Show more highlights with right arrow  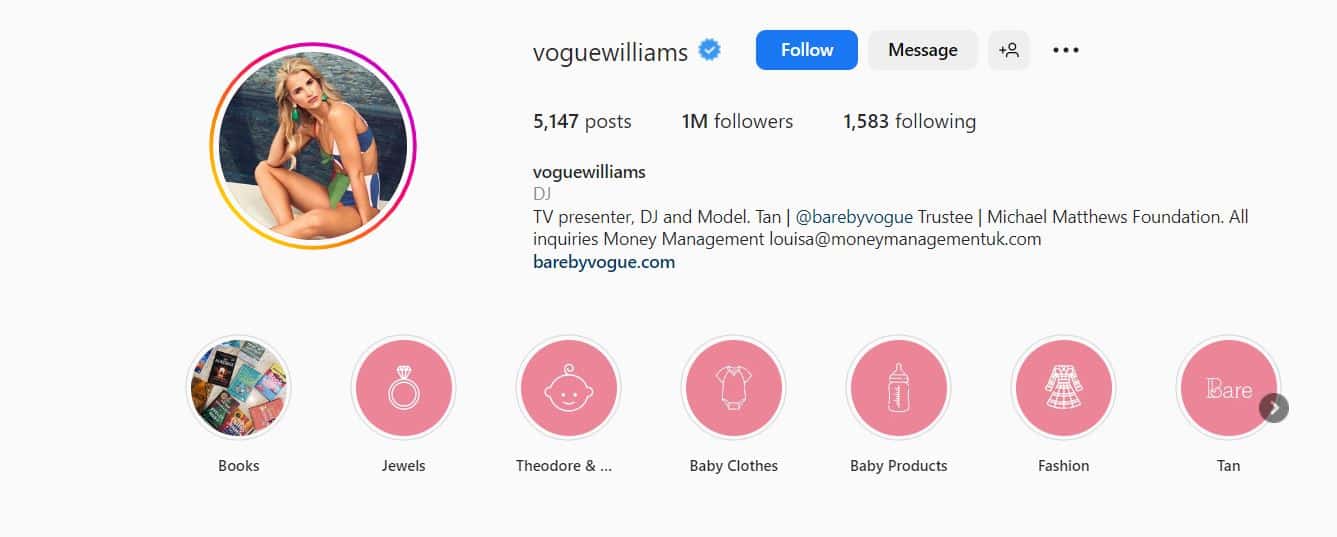point(1274,408)
